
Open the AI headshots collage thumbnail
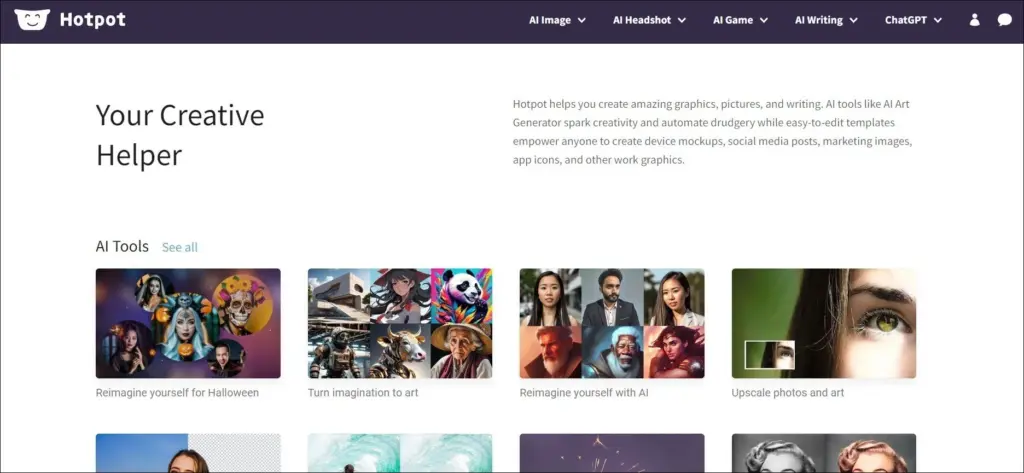(612, 323)
